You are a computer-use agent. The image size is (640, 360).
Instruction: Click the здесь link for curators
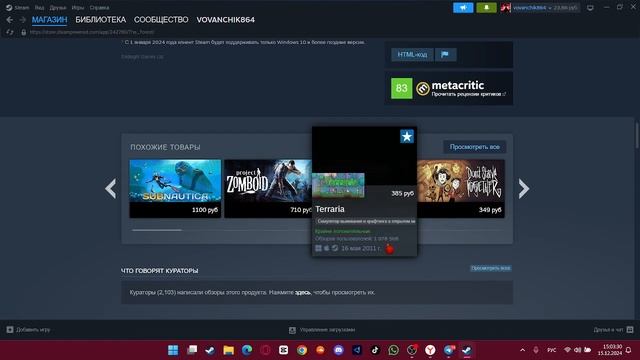[302, 292]
